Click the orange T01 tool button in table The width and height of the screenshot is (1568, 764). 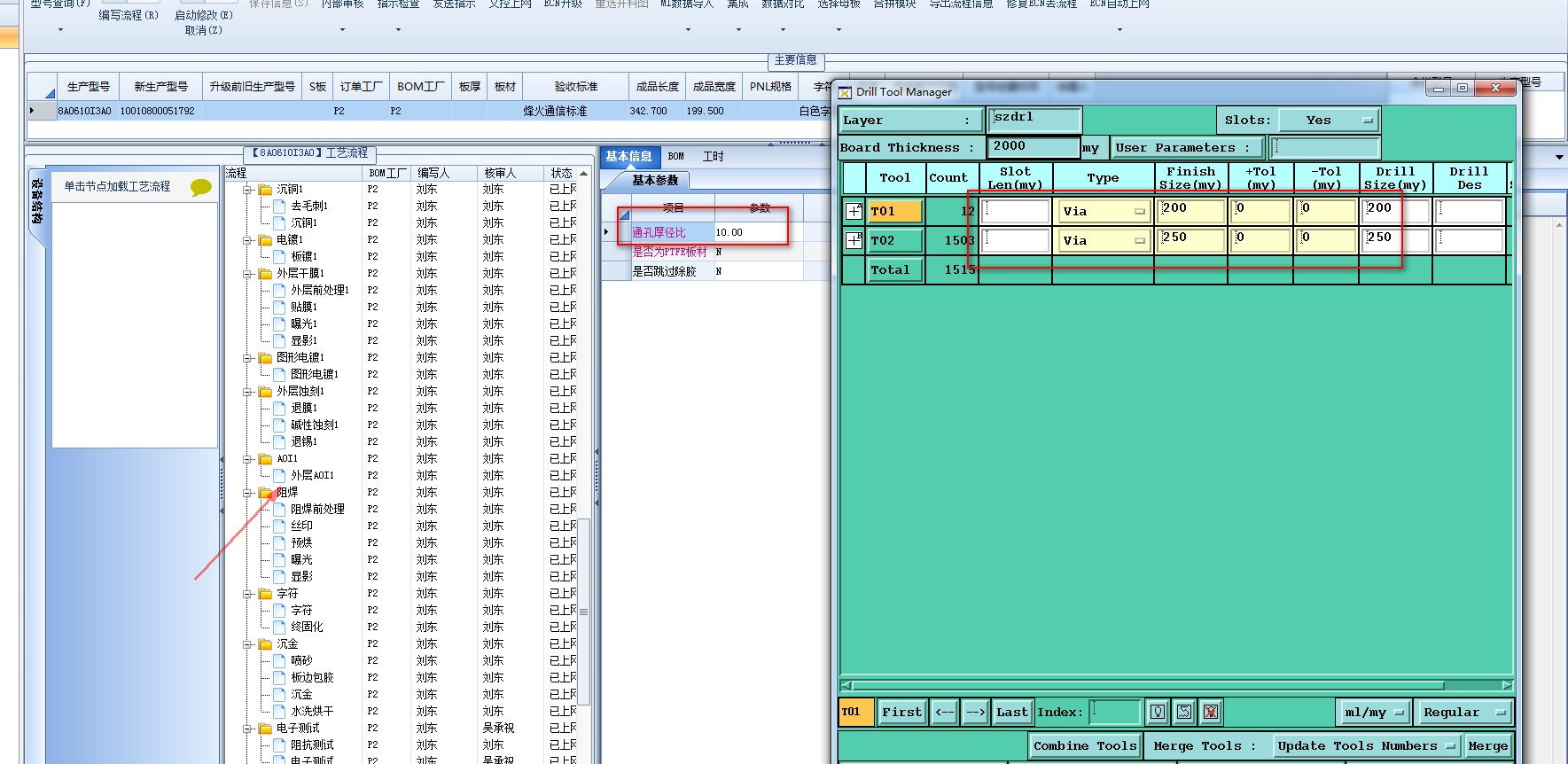tap(895, 211)
